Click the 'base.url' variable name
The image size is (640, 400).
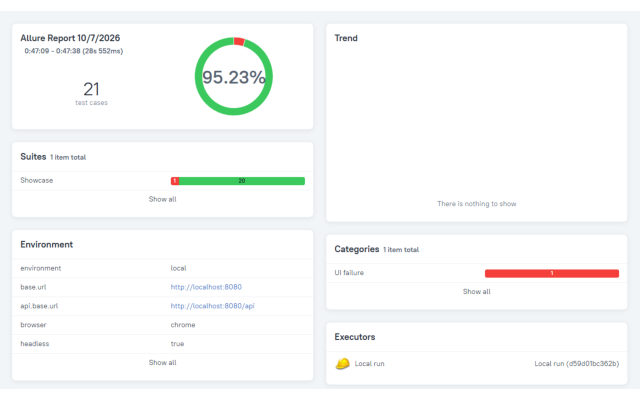[33, 287]
